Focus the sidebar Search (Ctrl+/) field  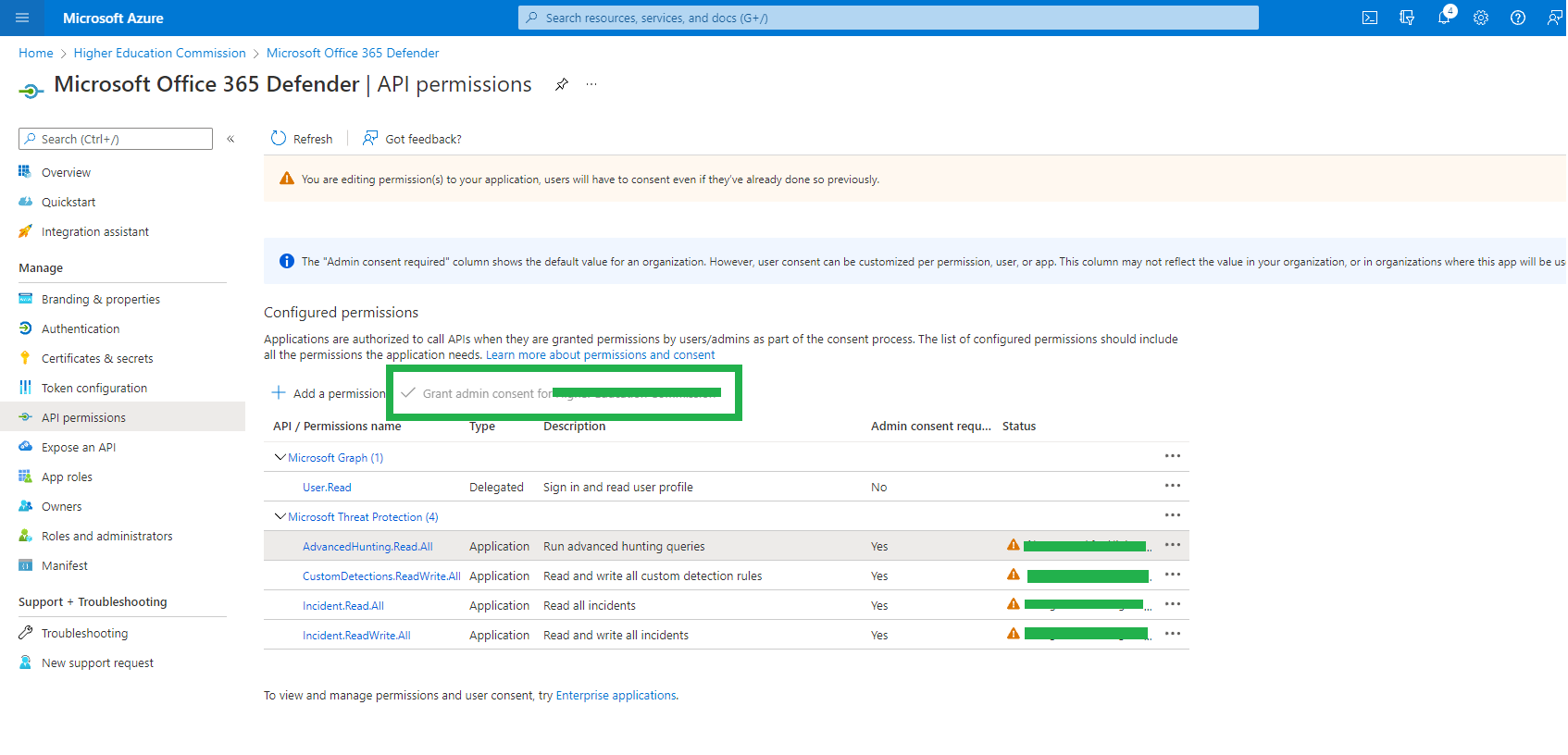point(116,139)
